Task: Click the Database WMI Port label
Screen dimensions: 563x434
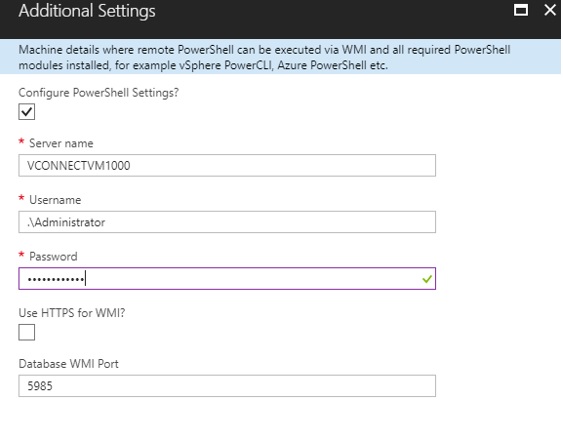Action: [68, 364]
